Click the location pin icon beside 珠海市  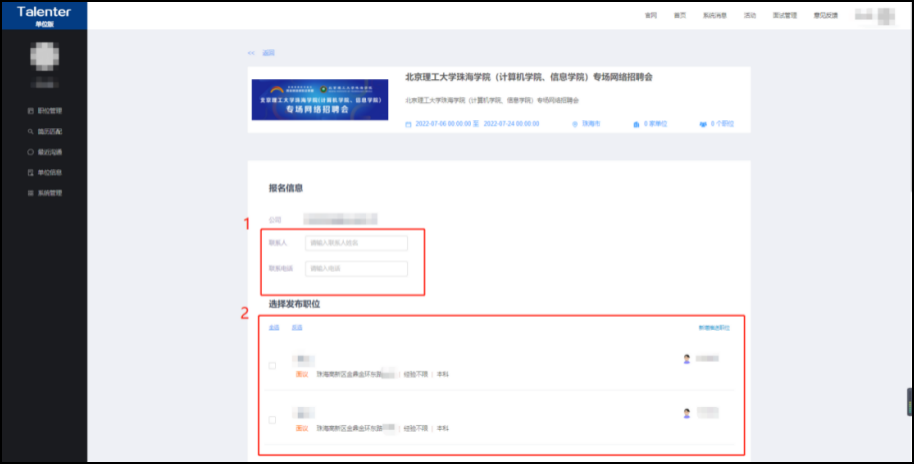(575, 124)
